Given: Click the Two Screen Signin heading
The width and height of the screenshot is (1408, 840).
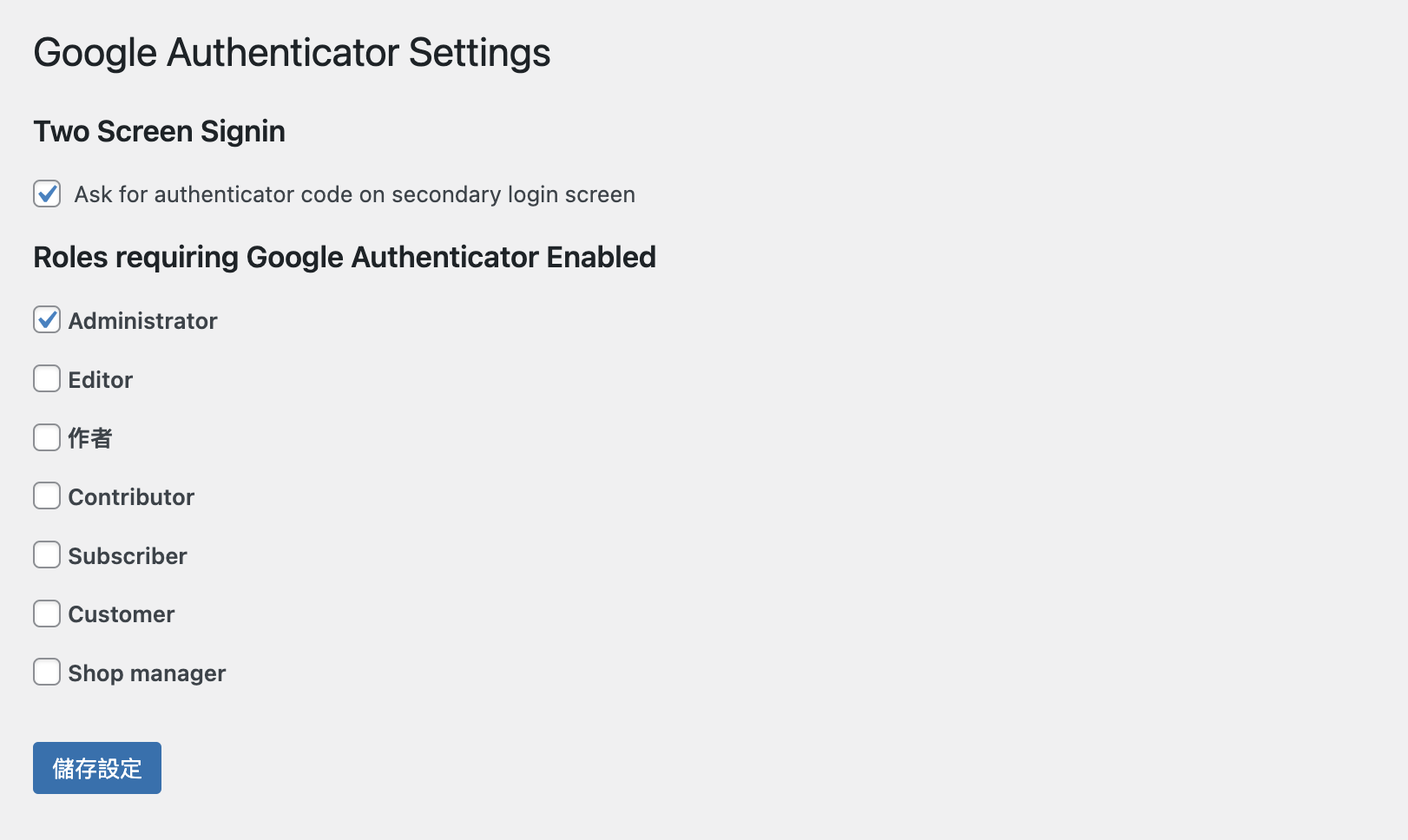Looking at the screenshot, I should point(159,131).
